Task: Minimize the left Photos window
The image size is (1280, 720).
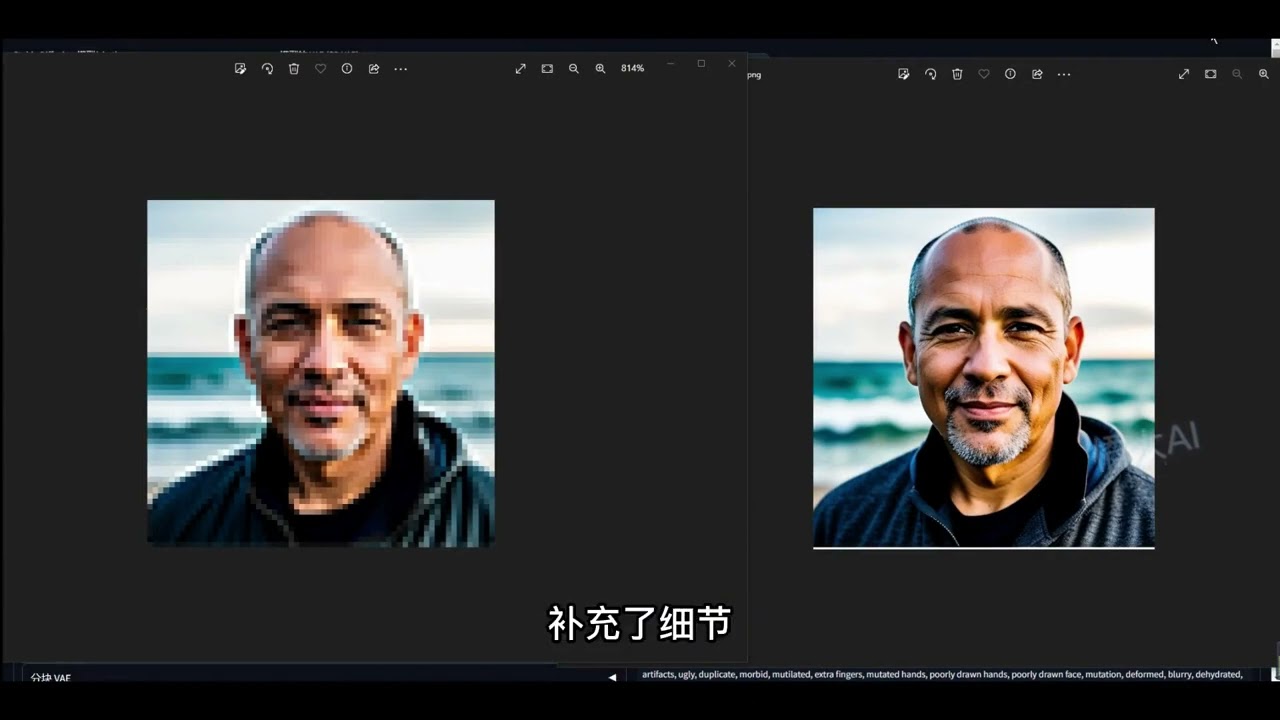Action: [x=670, y=63]
